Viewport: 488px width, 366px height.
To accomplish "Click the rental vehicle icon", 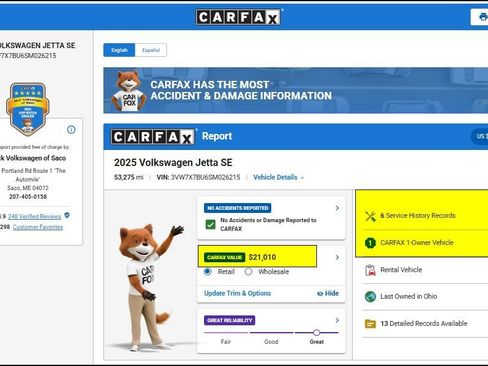I will 370,270.
